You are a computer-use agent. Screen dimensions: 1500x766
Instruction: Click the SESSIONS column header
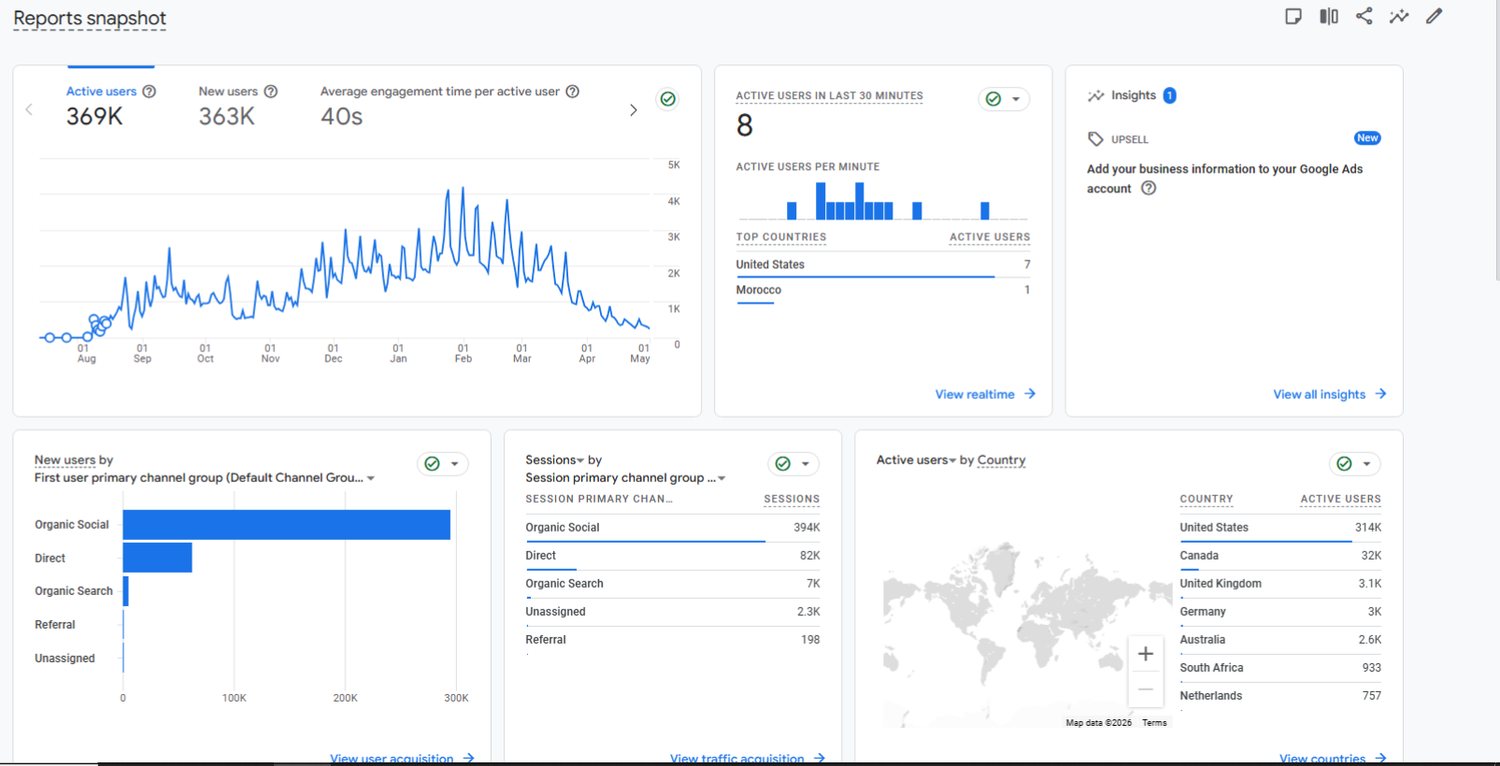[792, 499]
